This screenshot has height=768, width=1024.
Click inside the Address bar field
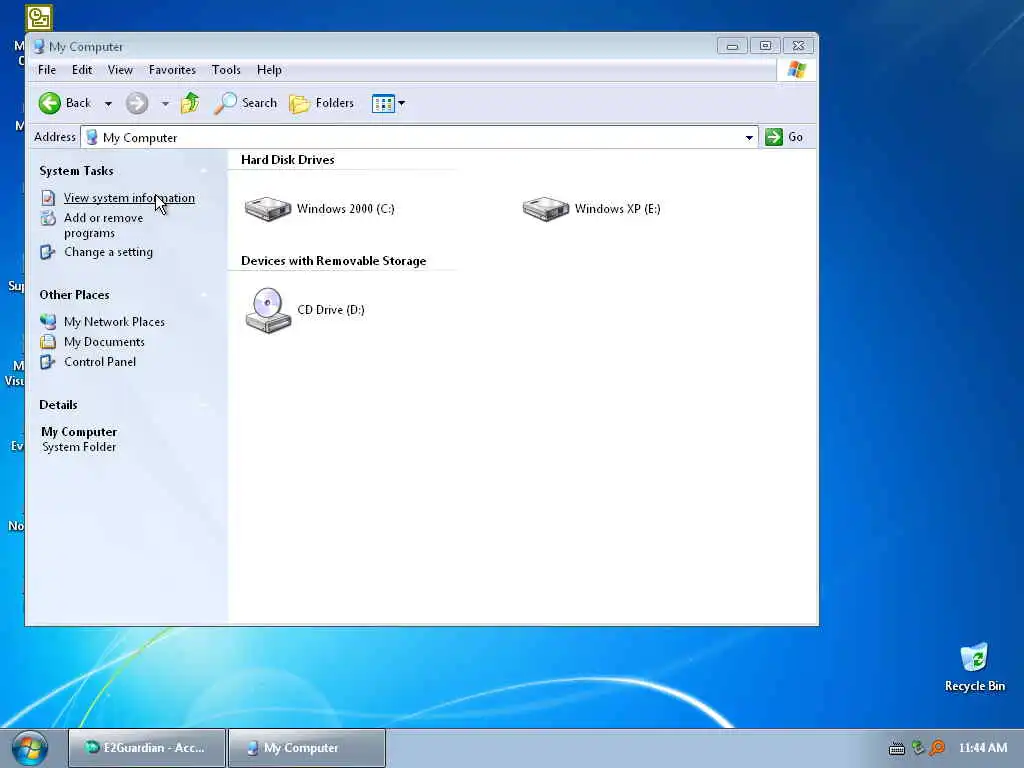419,137
